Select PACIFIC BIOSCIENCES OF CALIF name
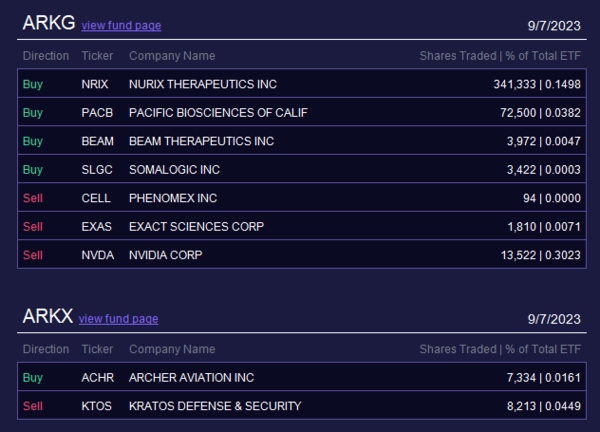 click(218, 113)
